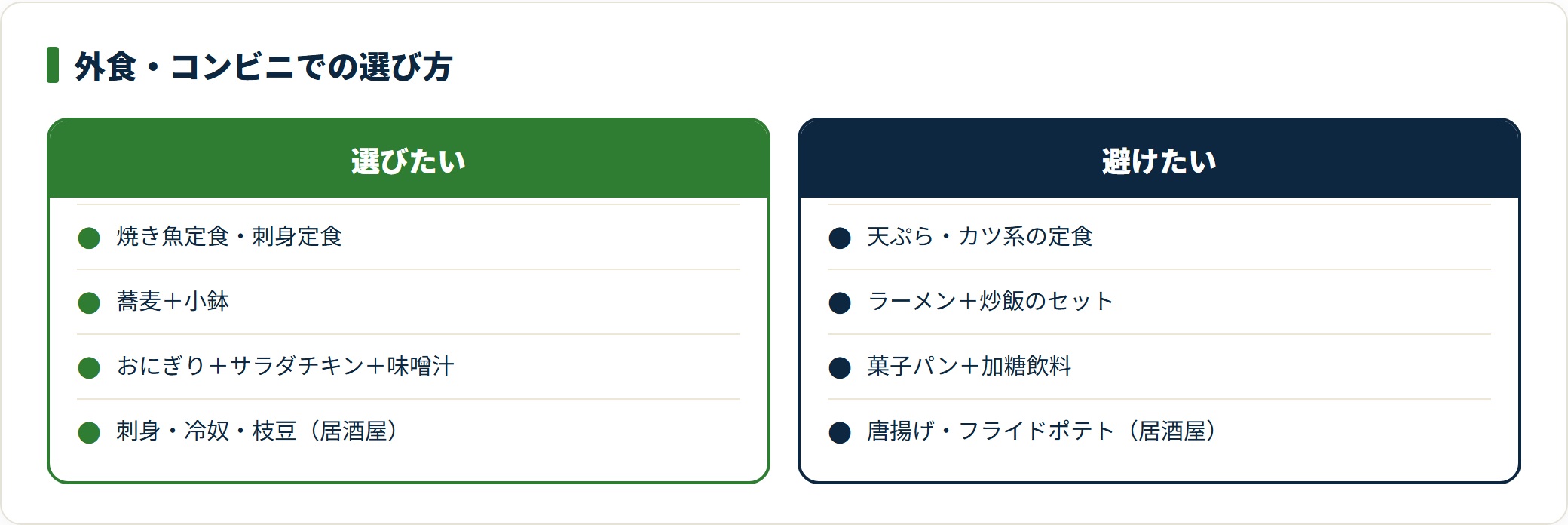
Task: Click the green bullet beside 焼き魚定食・刺身定食
Action: tap(89, 238)
